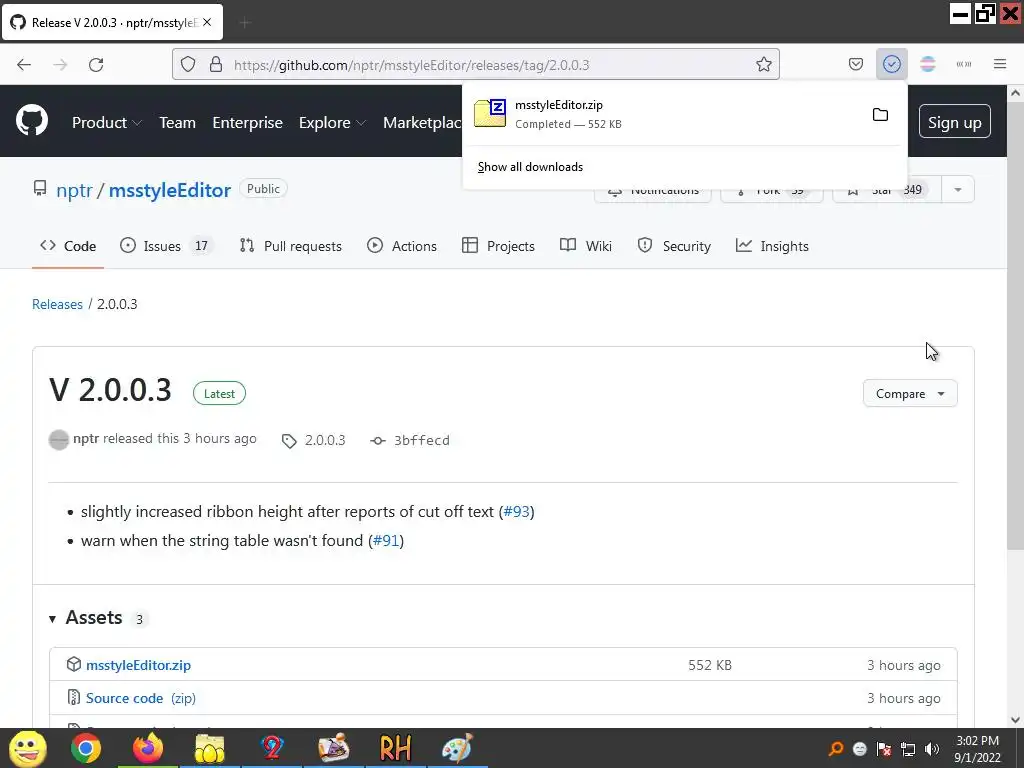Image resolution: width=1024 pixels, height=768 pixels.
Task: Go back using browser back arrow
Action: click(24, 65)
